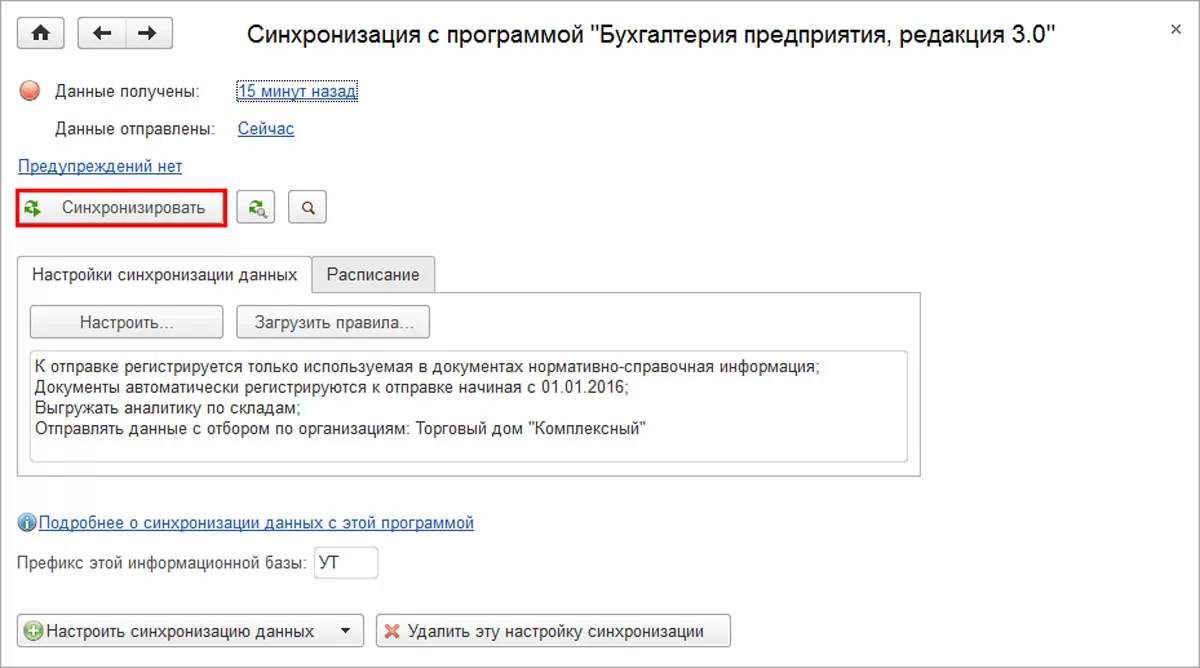Viewport: 1200px width, 668px height.
Task: Click the Home icon button
Action: 40,33
